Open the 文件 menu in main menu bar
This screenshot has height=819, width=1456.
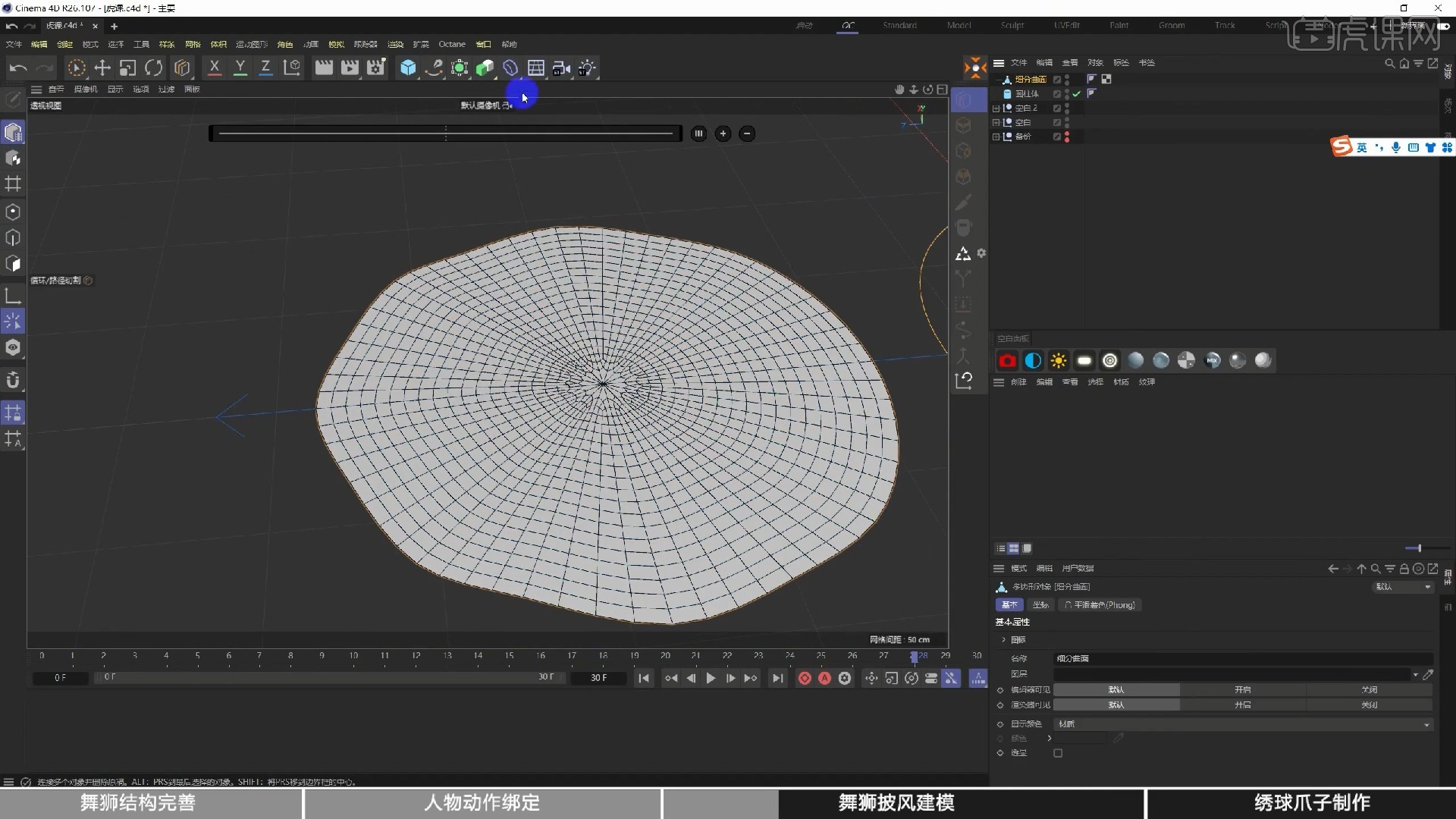tap(14, 44)
